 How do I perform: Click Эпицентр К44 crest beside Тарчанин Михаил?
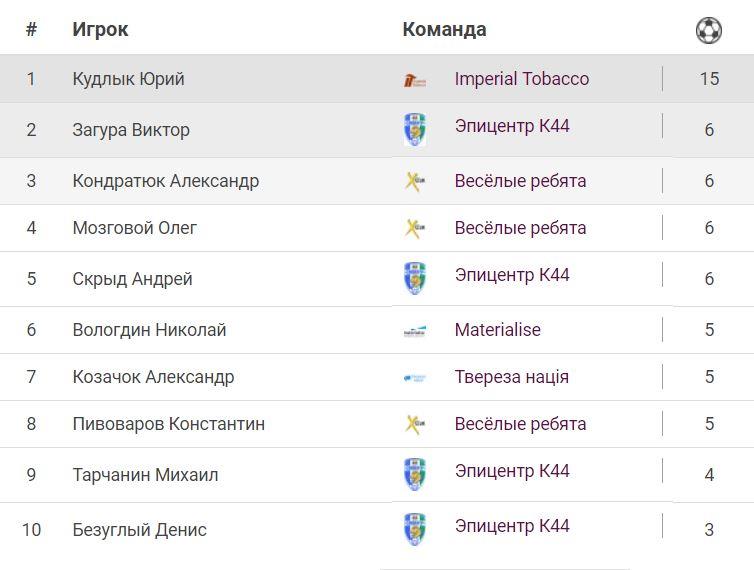[x=415, y=474]
